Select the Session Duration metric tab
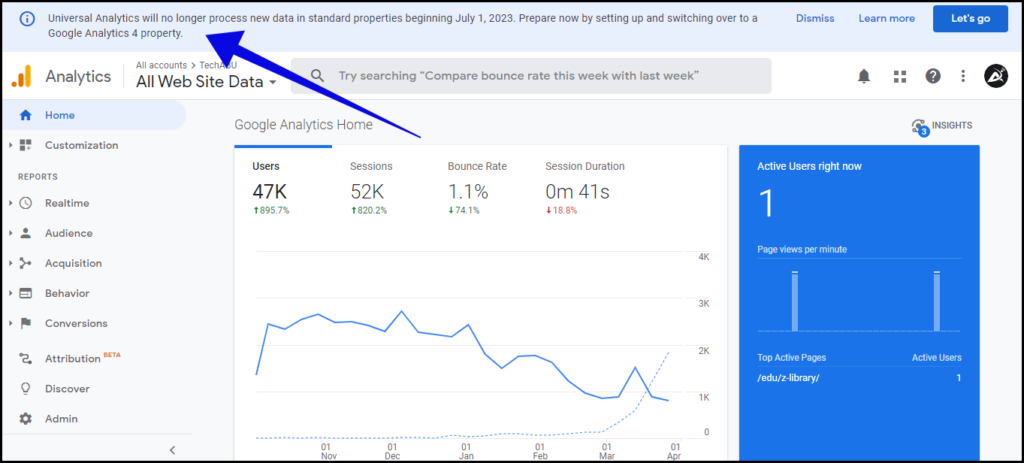The height and width of the screenshot is (463, 1024). tap(585, 189)
